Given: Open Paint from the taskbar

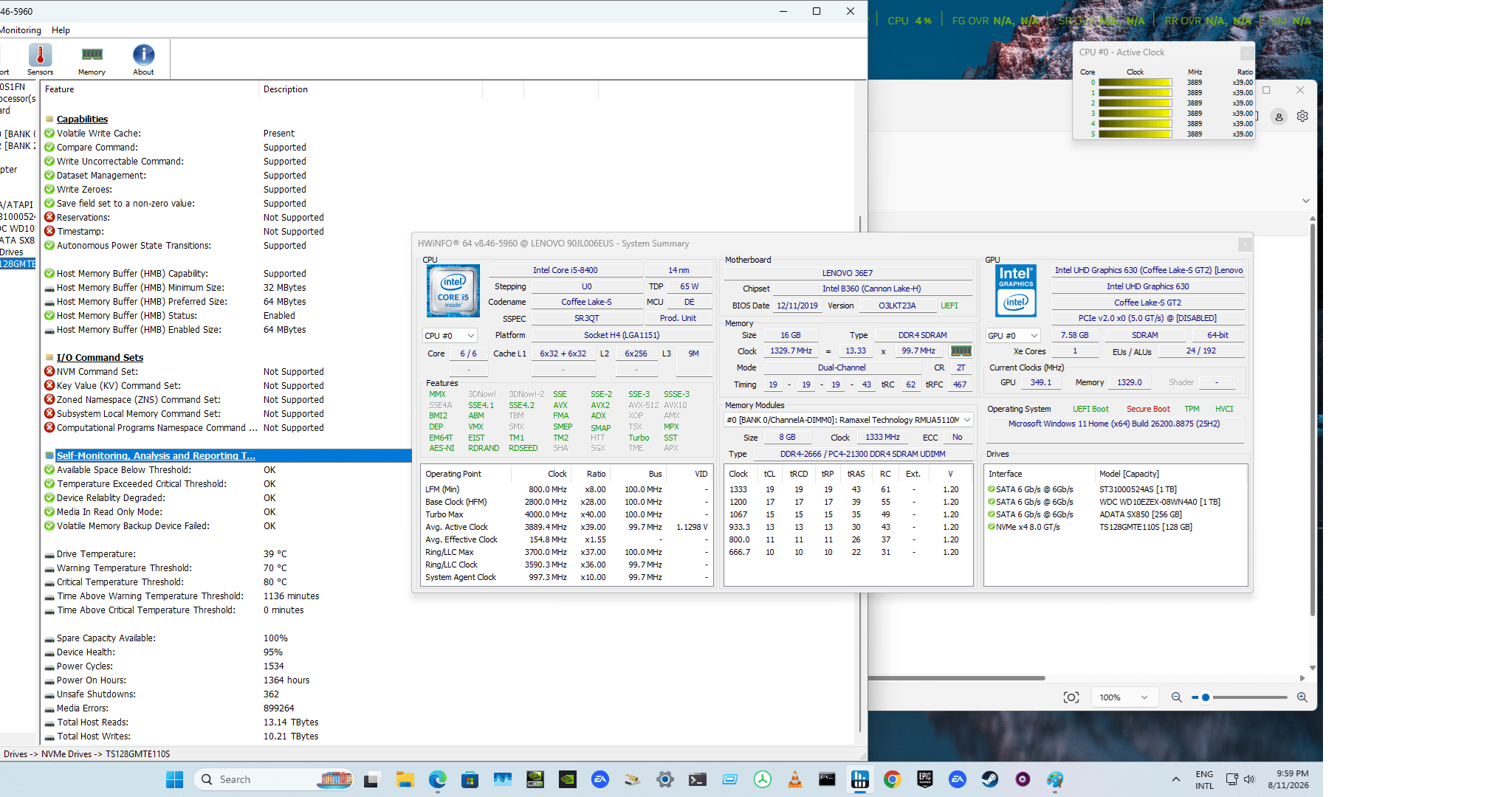Looking at the screenshot, I should point(1055,779).
